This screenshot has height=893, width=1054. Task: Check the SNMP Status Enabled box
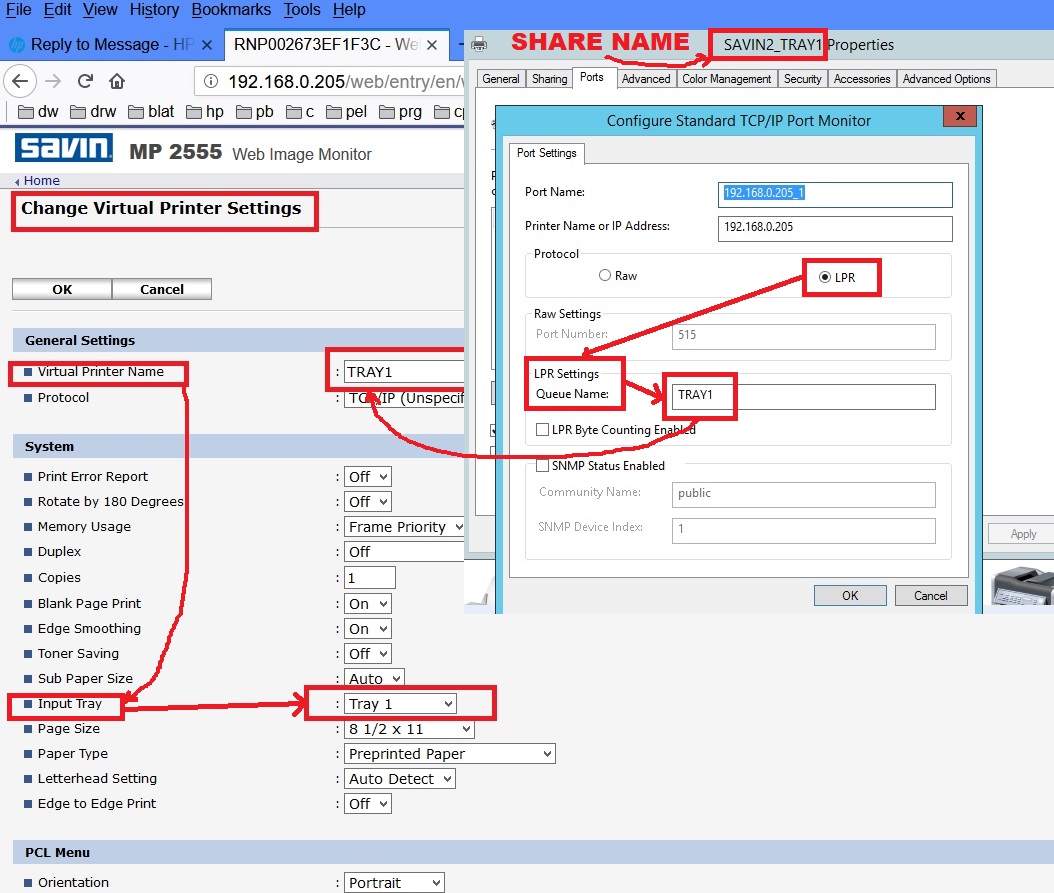coord(543,465)
